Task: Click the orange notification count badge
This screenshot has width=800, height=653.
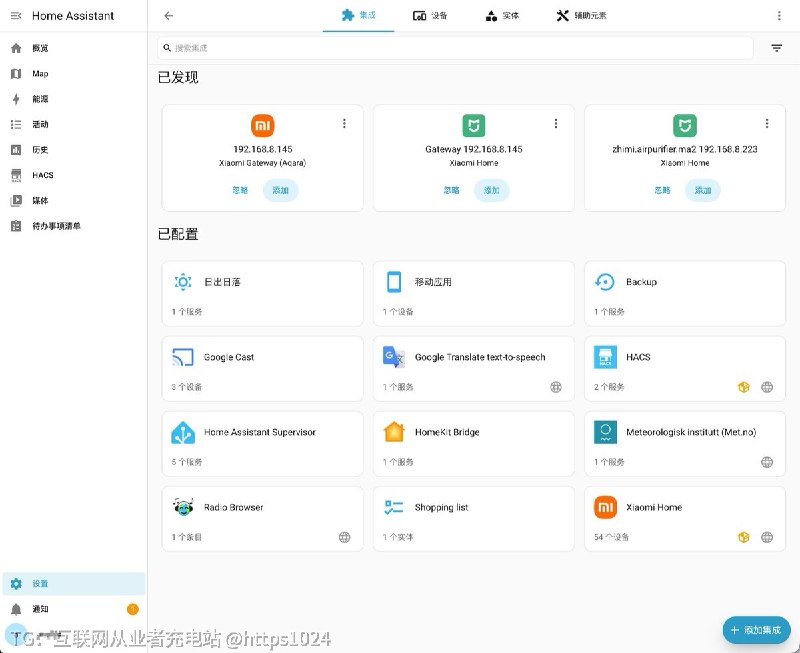Action: [133, 609]
